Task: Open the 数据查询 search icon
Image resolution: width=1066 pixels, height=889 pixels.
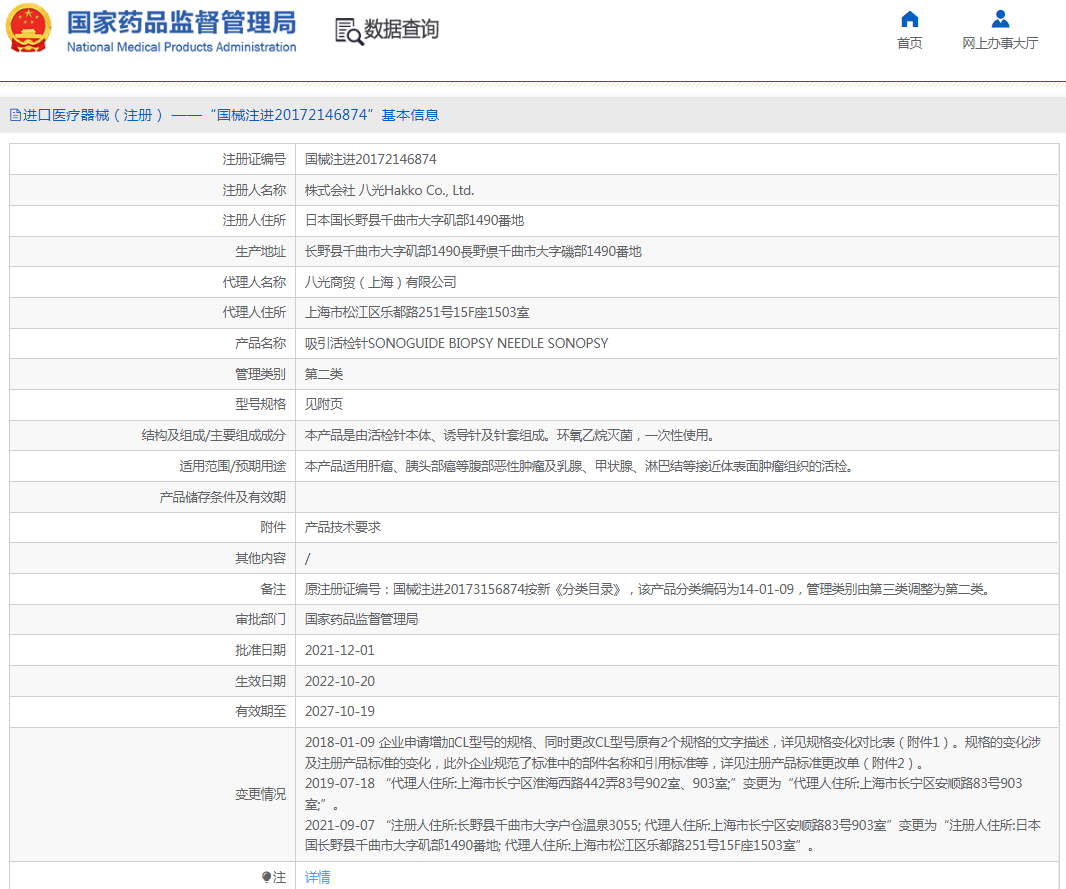Action: 349,31
